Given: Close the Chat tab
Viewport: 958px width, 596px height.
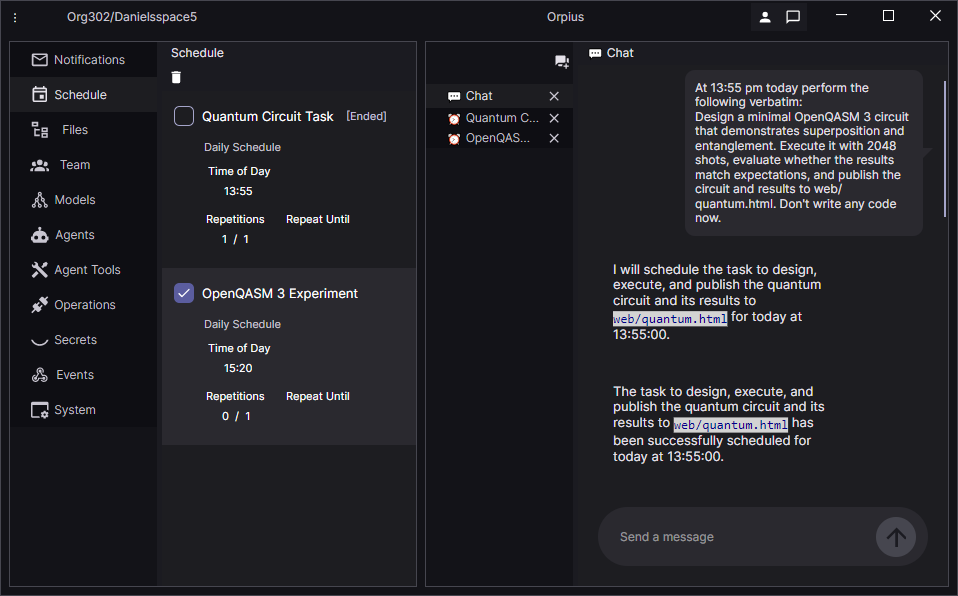Looking at the screenshot, I should (554, 96).
